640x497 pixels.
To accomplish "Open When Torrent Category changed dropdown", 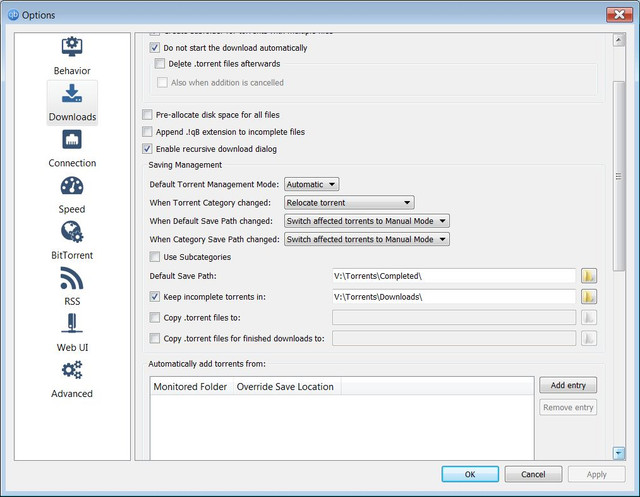I will [349, 203].
